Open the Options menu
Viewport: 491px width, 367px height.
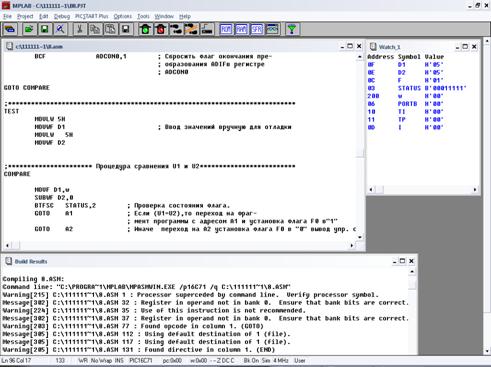(123, 16)
